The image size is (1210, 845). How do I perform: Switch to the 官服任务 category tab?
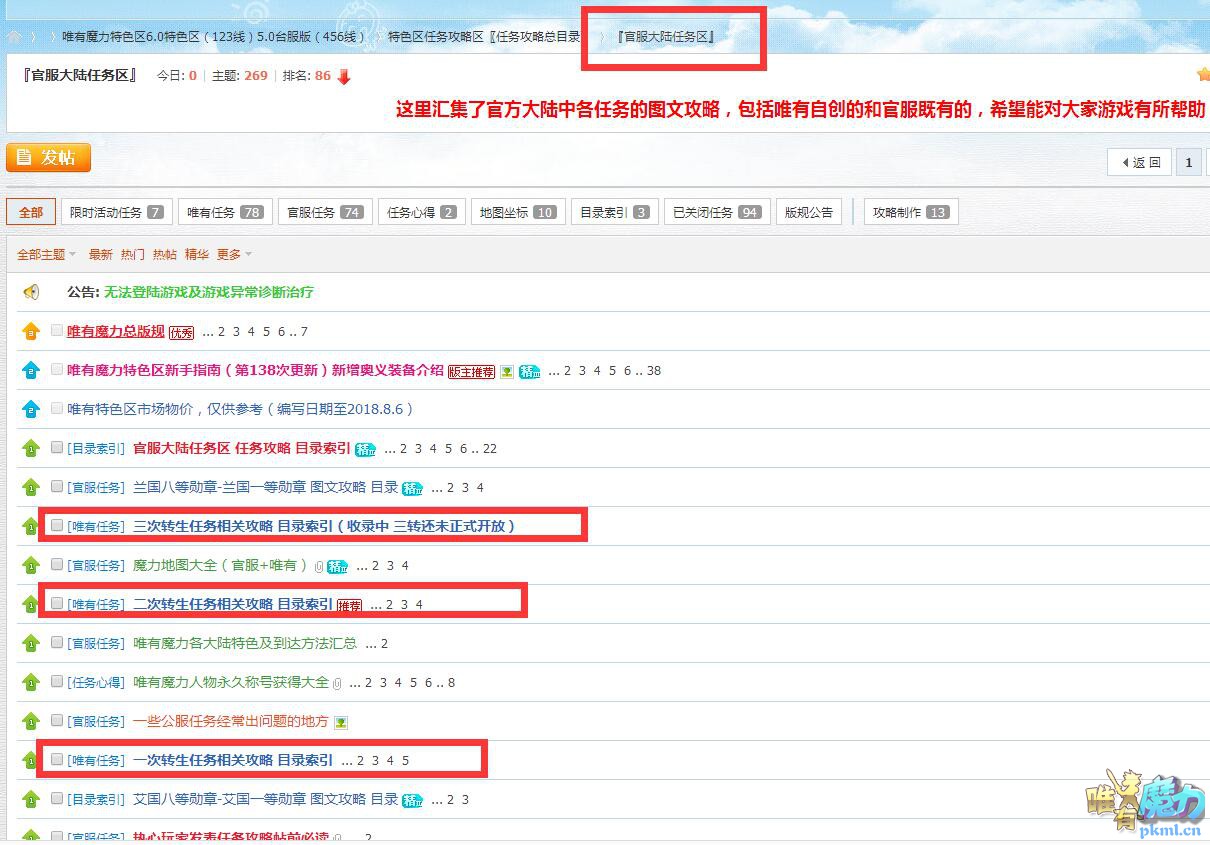pos(324,212)
